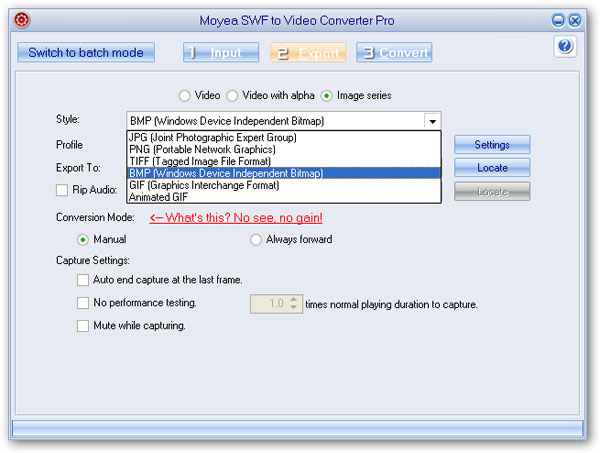Click the greyed-out Locate button

coord(492,191)
